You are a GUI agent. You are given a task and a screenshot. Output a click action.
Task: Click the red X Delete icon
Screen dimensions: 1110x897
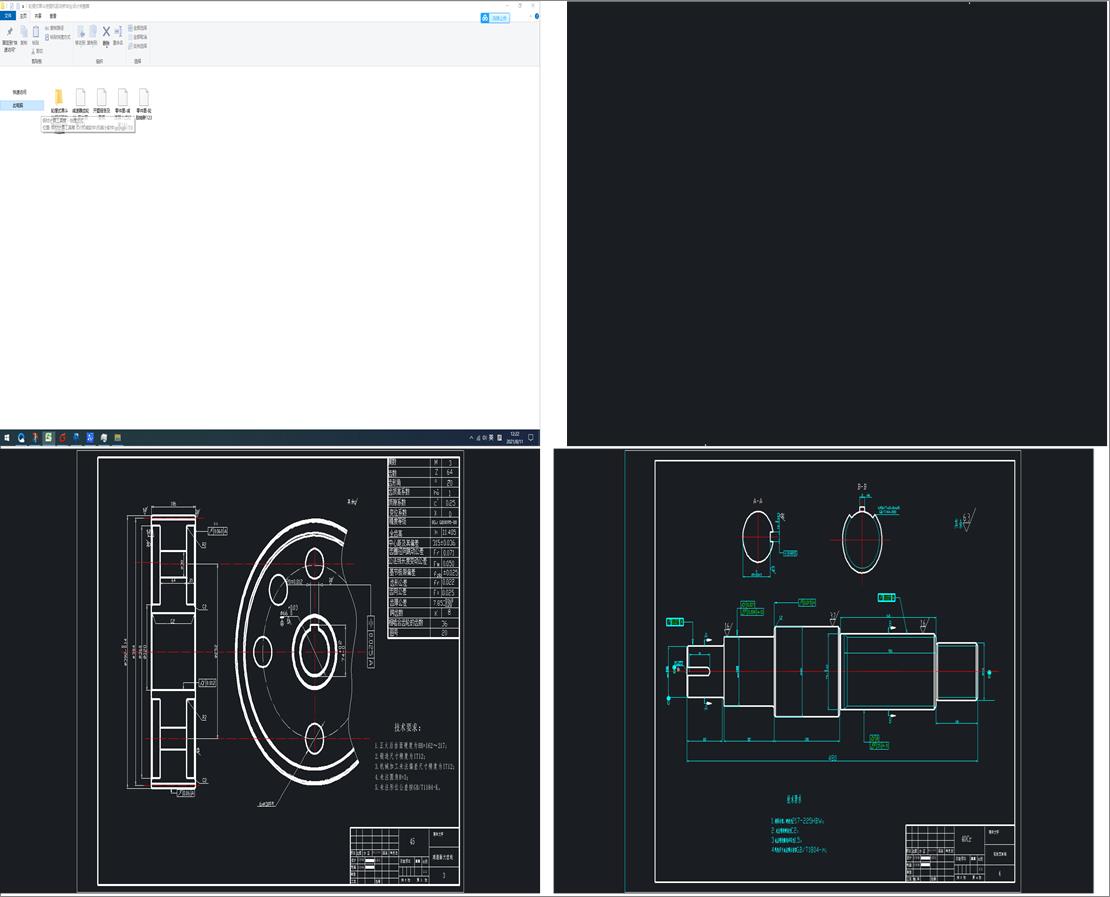pyautogui.click(x=106, y=33)
